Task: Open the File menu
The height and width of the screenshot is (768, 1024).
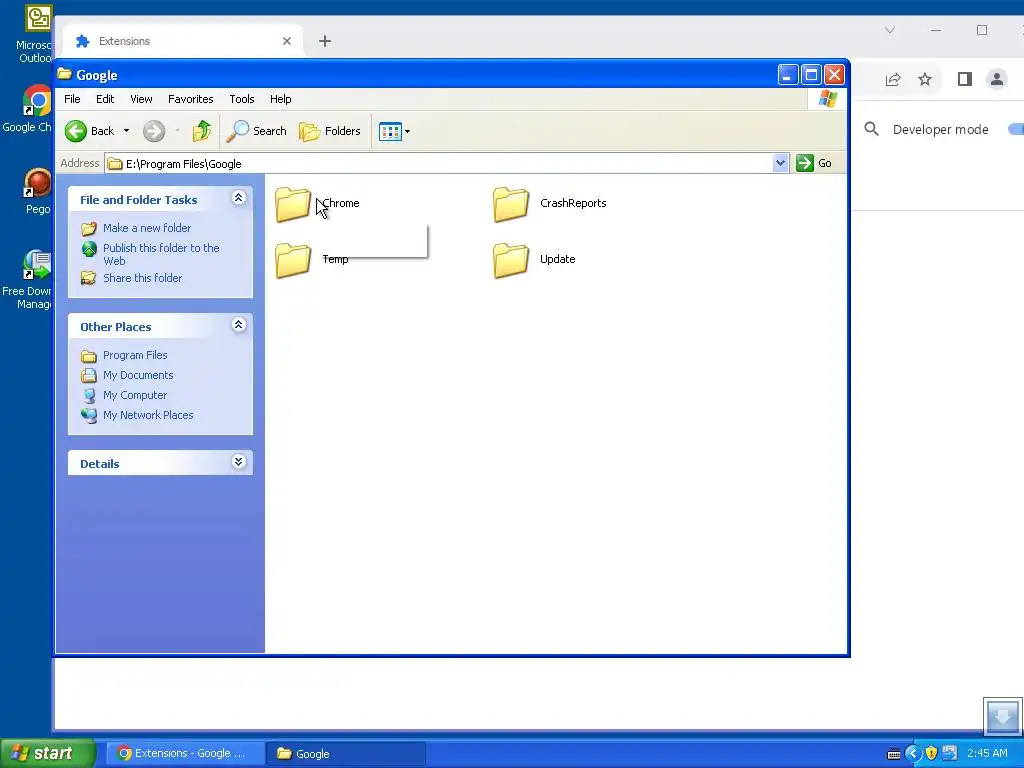Action: [x=72, y=99]
